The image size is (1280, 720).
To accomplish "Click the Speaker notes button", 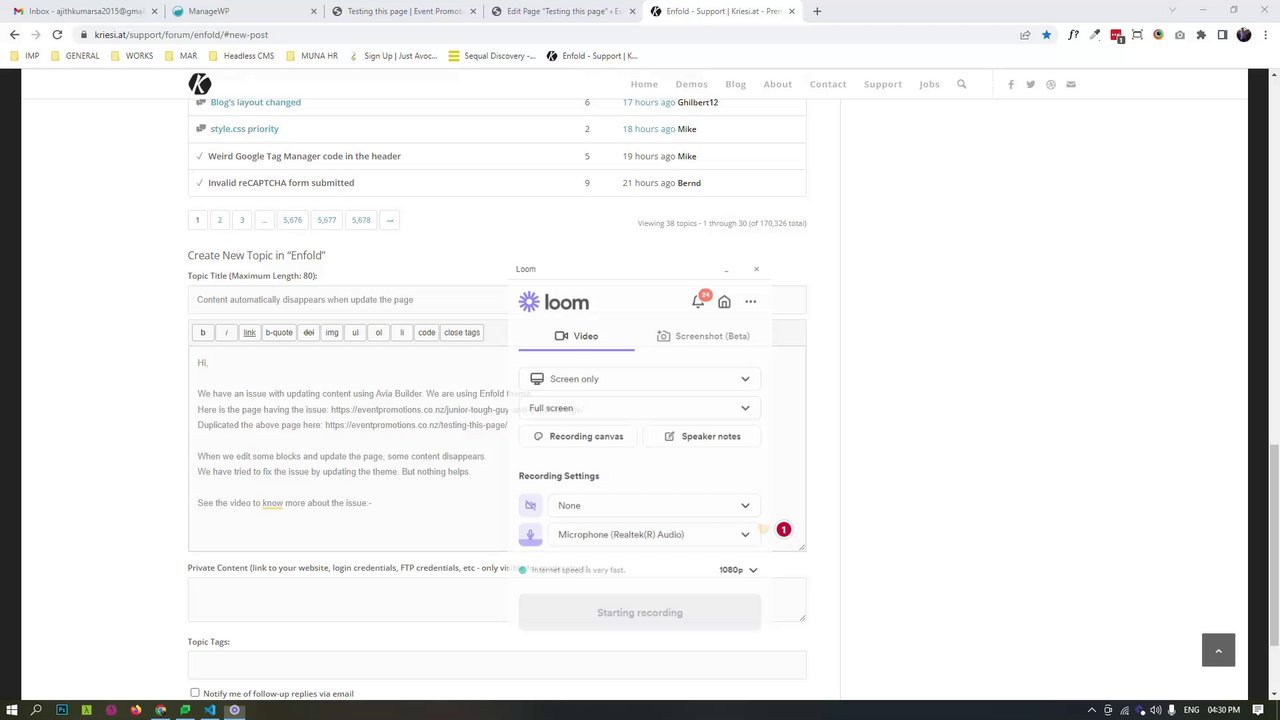I will click(x=701, y=436).
